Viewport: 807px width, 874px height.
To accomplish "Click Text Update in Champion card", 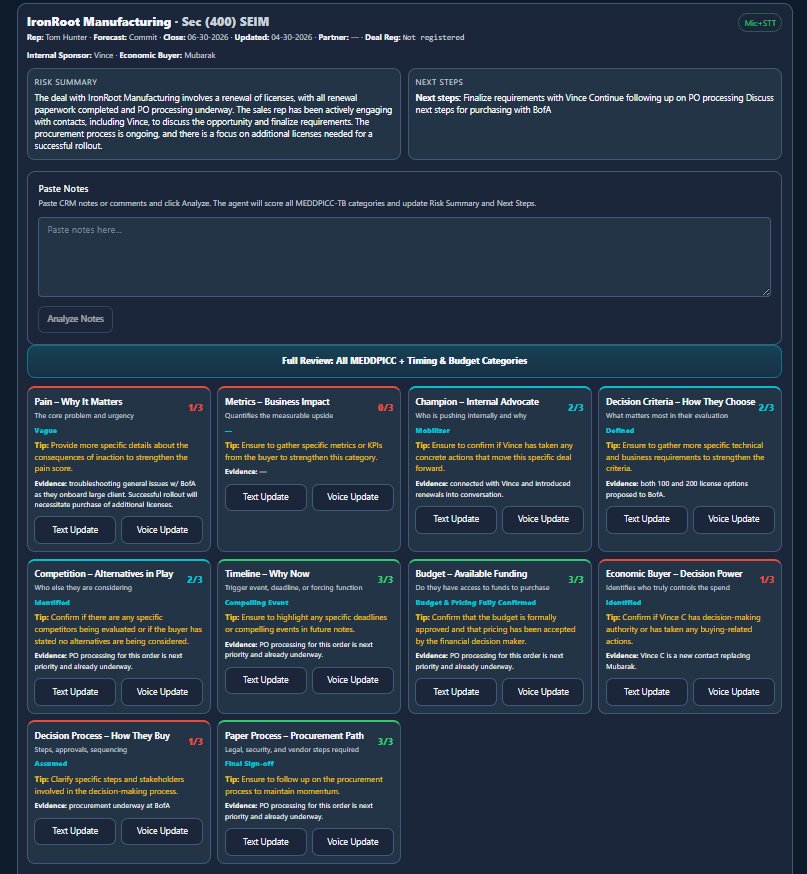I will [x=456, y=519].
